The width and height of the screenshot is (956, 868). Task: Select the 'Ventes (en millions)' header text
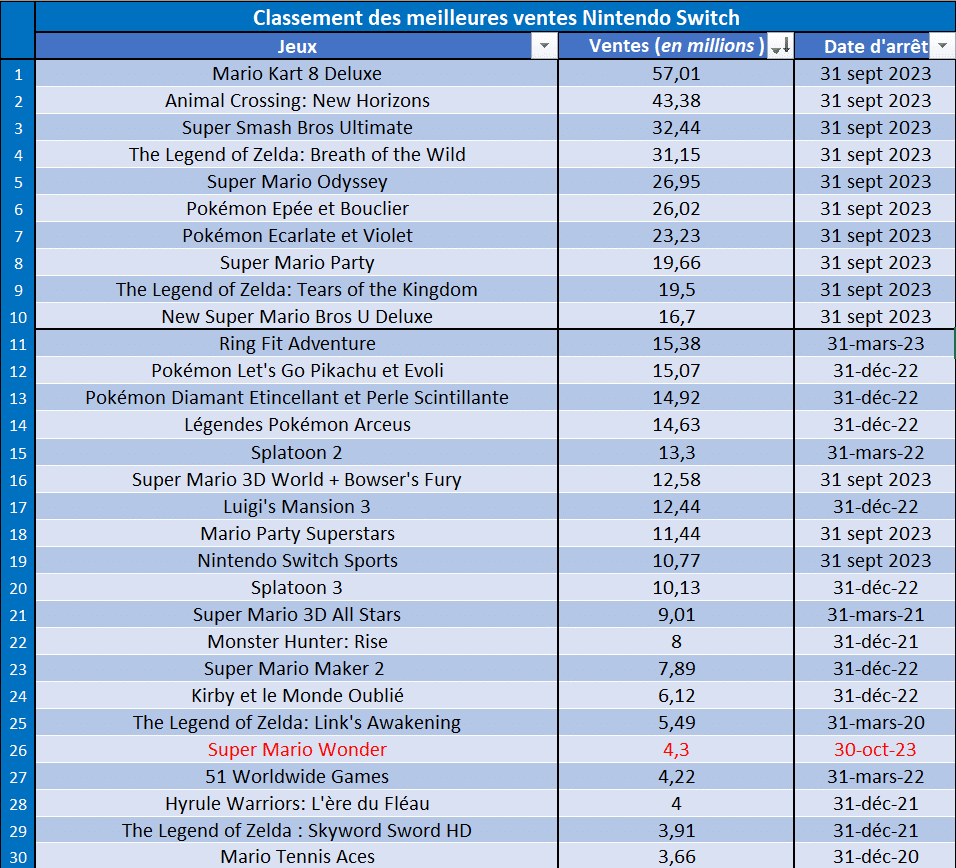pyautogui.click(x=676, y=46)
